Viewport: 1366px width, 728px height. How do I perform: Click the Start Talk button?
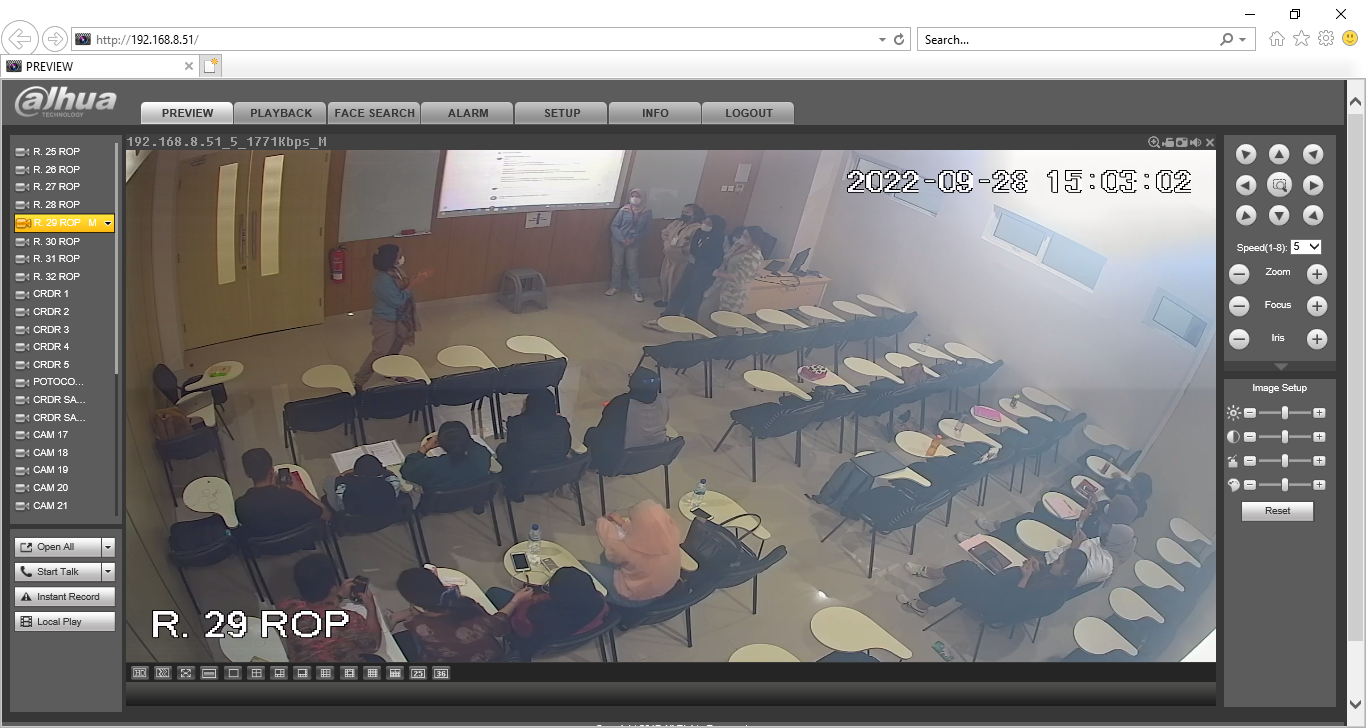pos(58,572)
